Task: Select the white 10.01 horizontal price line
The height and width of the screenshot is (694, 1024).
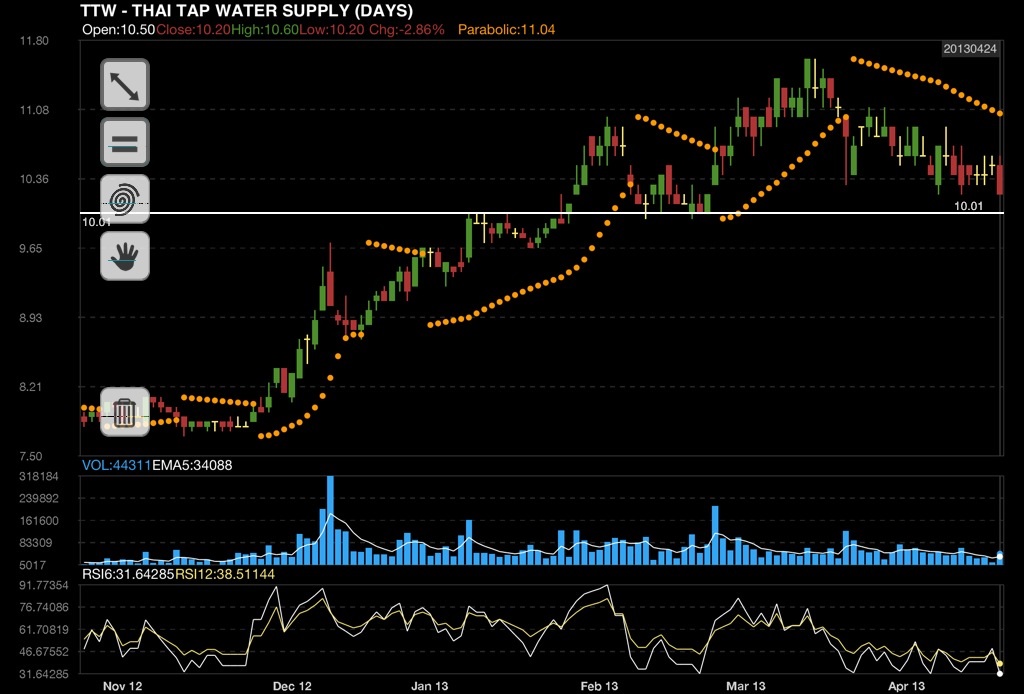Action: click(542, 213)
